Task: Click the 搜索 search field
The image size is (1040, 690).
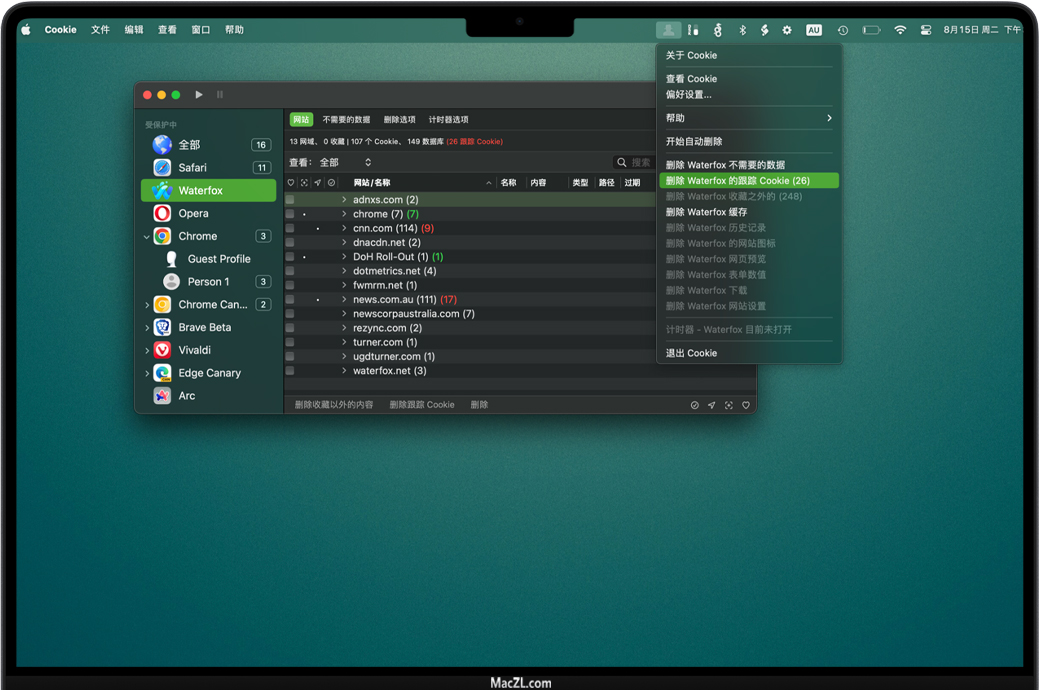Action: click(x=634, y=163)
